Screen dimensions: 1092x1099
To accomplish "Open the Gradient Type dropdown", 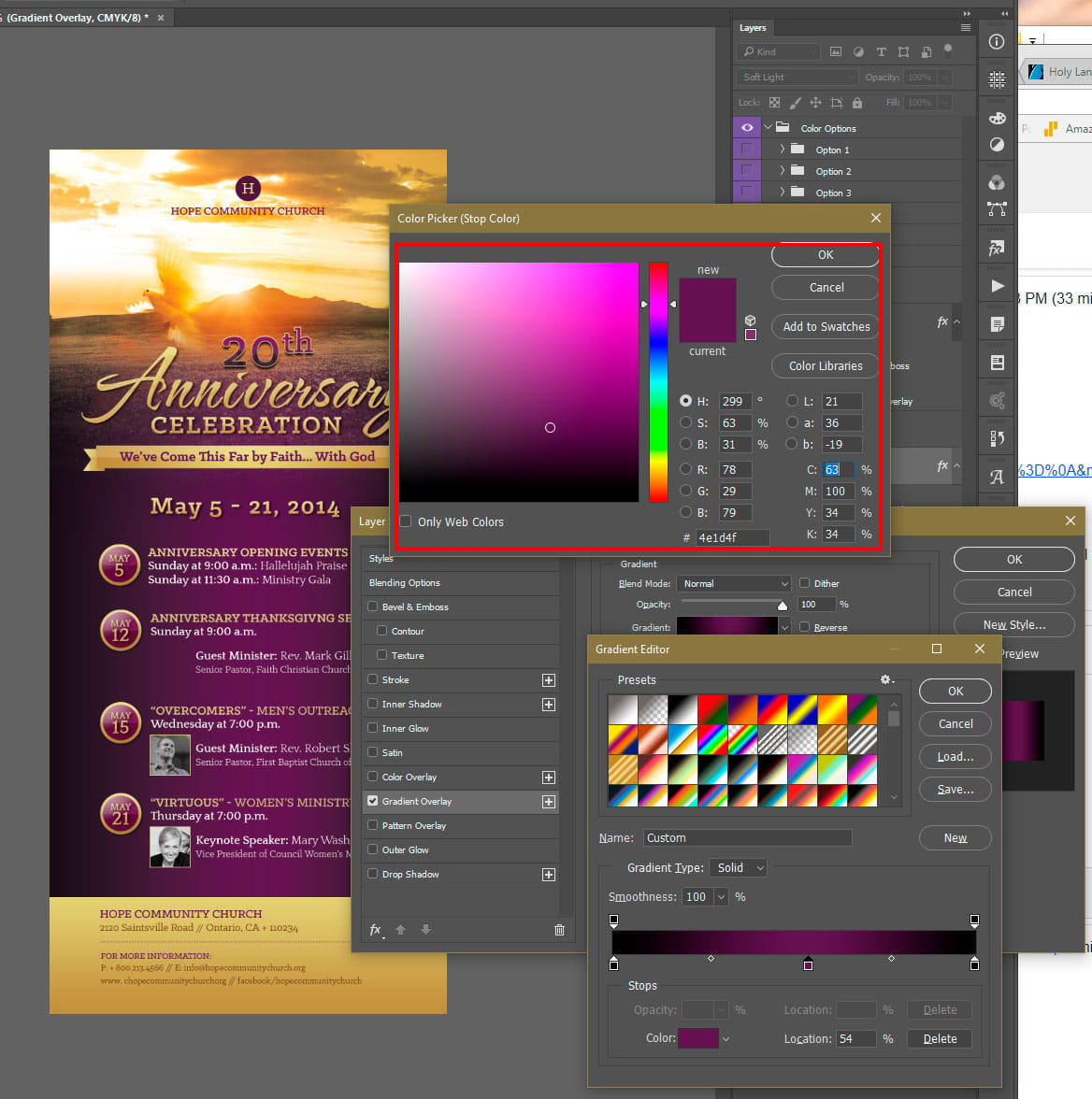I will (x=739, y=868).
